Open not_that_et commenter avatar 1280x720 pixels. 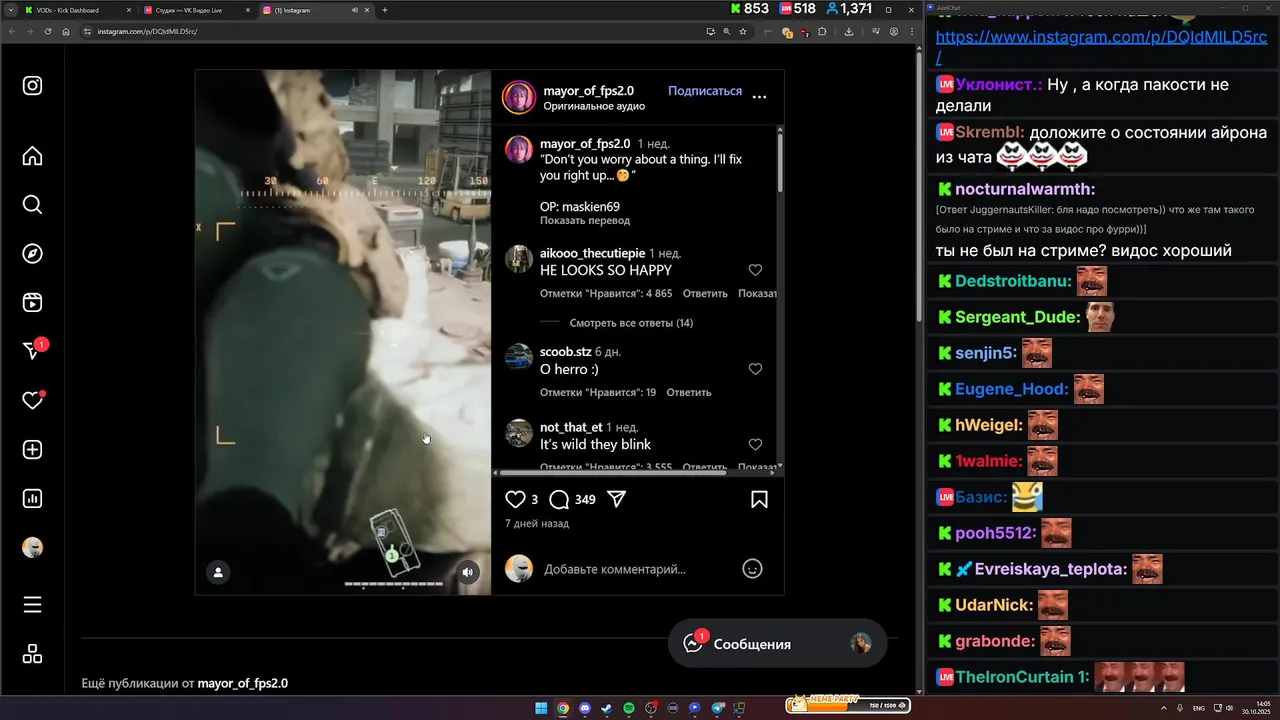click(x=519, y=433)
